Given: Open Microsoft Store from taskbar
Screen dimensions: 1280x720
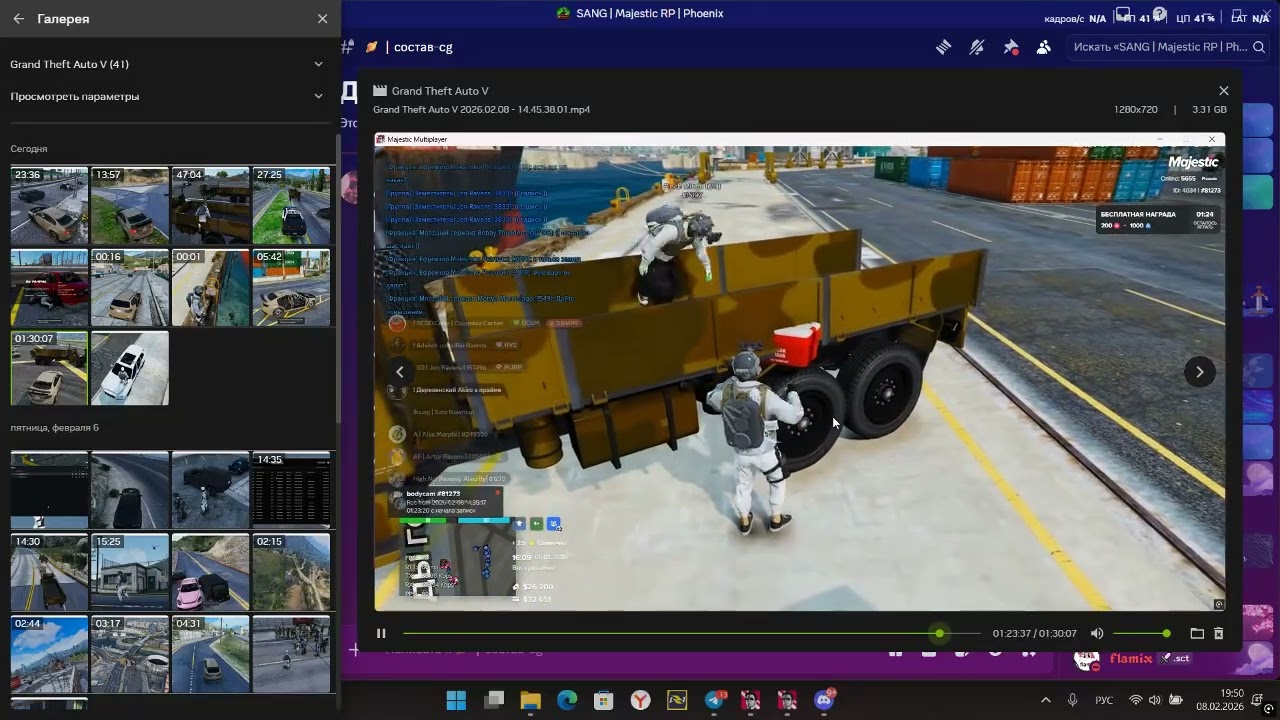Looking at the screenshot, I should coord(603,700).
